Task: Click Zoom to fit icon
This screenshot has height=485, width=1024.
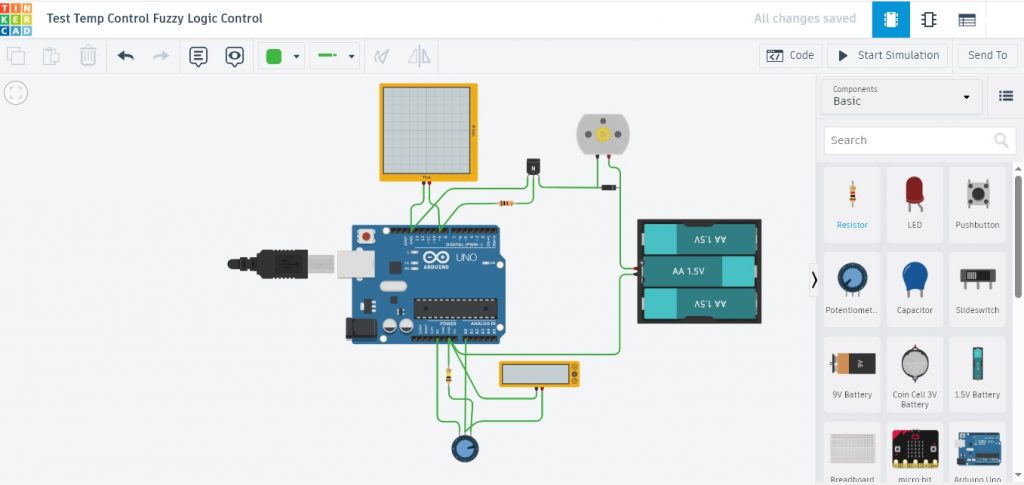Action: tap(16, 93)
